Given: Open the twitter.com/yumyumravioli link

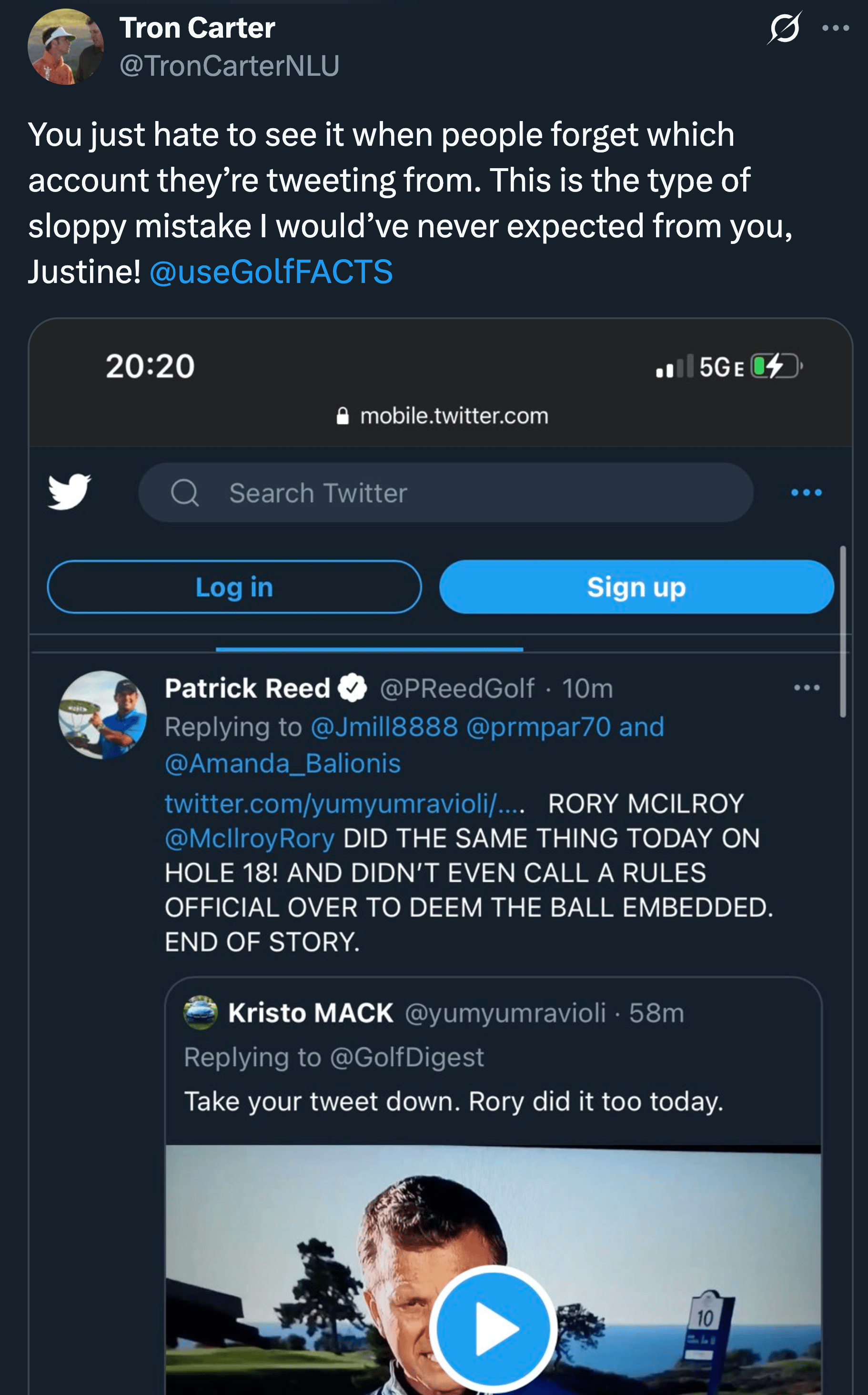Looking at the screenshot, I should click(344, 804).
